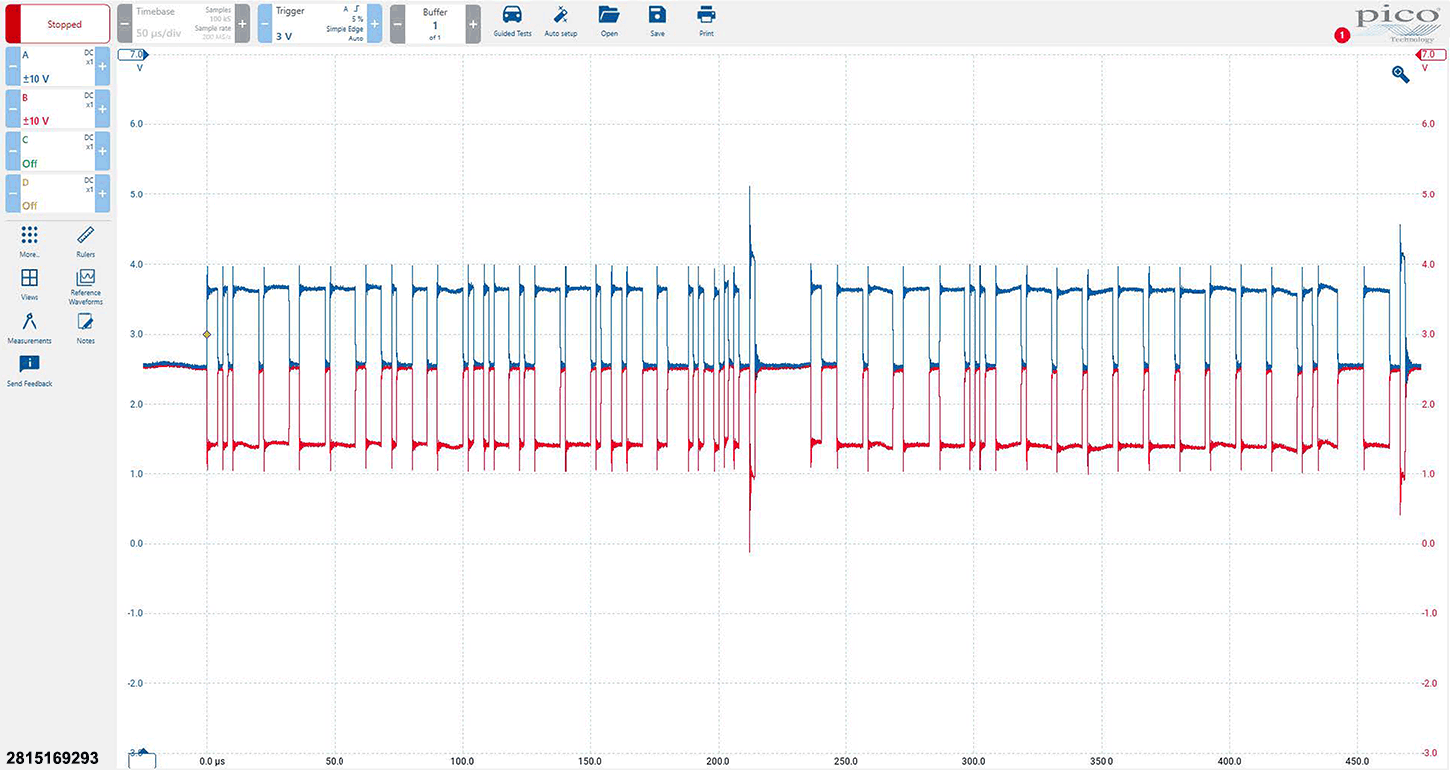Add Notes to the capture
The image size is (1450, 770).
85,326
